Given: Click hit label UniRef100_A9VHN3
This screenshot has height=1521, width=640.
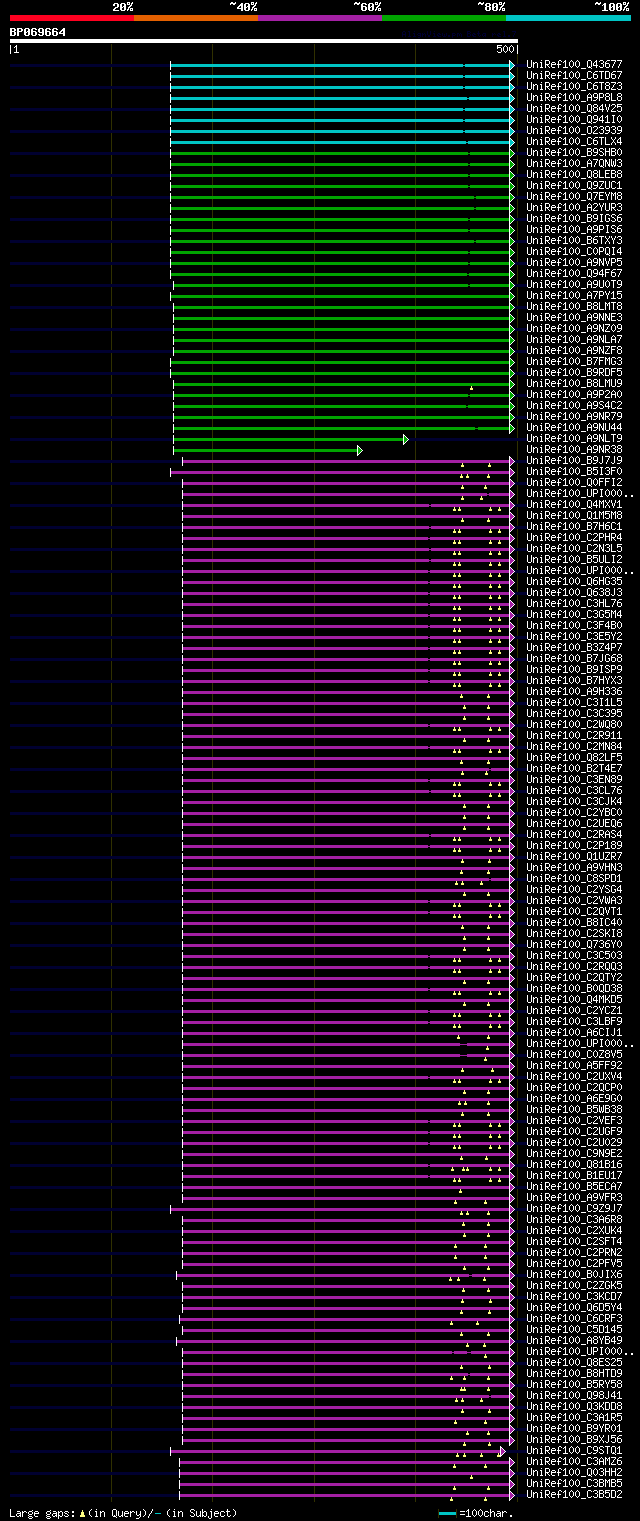Looking at the screenshot, I should point(574,867).
